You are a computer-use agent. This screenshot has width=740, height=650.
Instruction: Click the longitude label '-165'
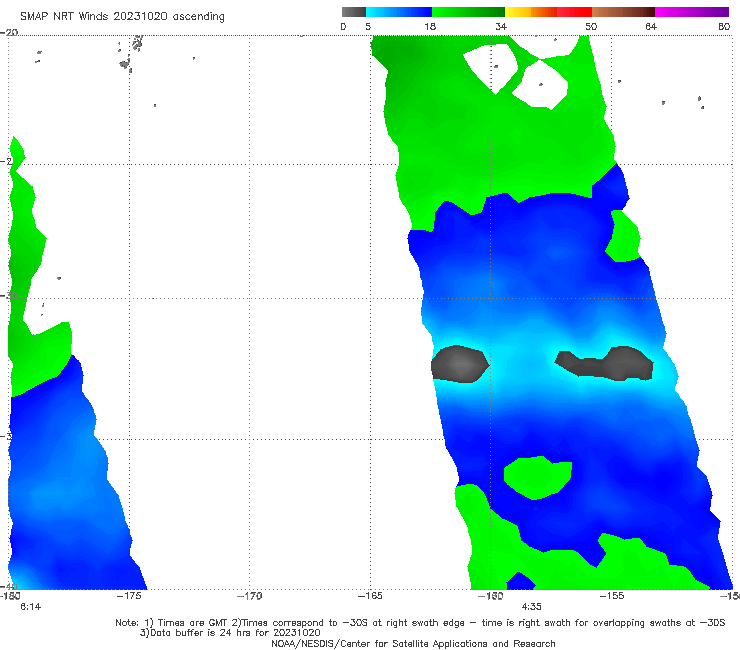click(x=370, y=596)
